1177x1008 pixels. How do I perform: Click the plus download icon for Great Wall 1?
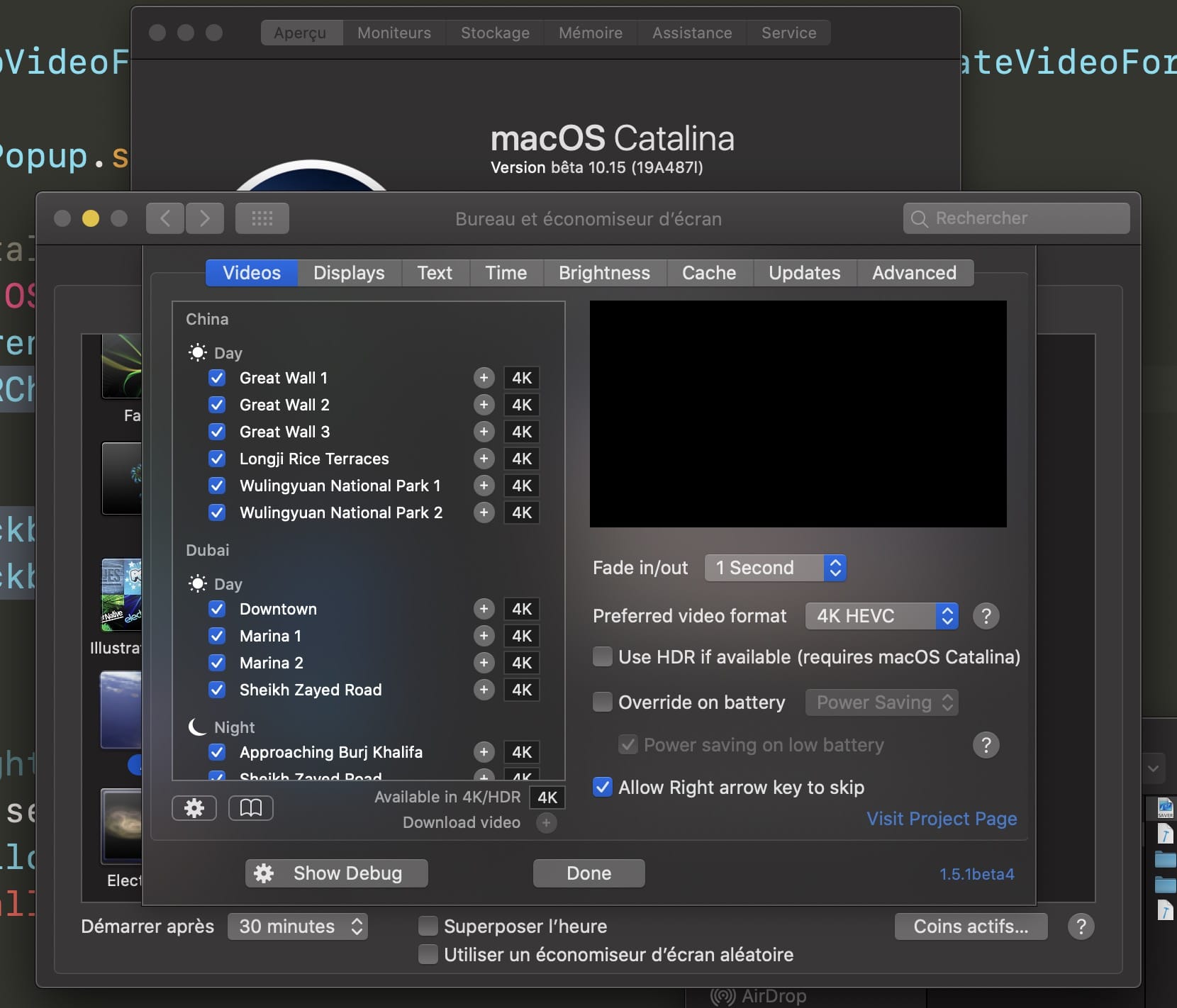pos(484,378)
